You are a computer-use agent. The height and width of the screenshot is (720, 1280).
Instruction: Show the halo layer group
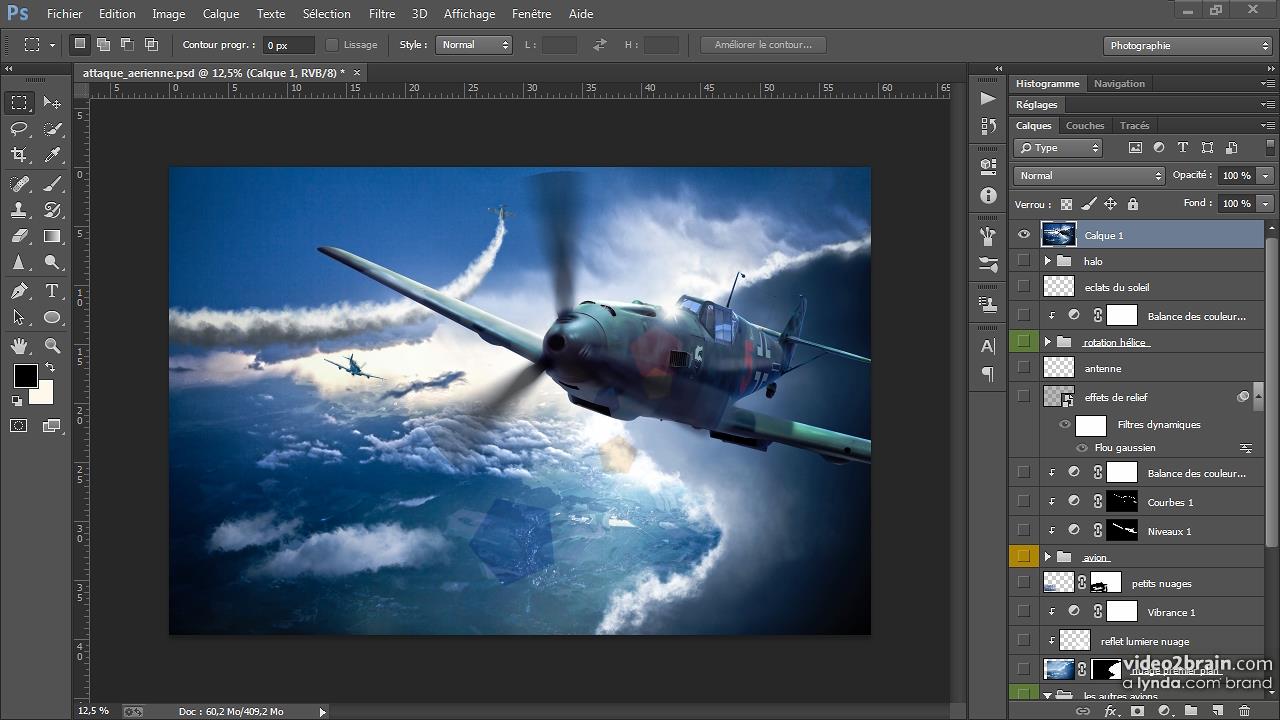click(x=1023, y=261)
